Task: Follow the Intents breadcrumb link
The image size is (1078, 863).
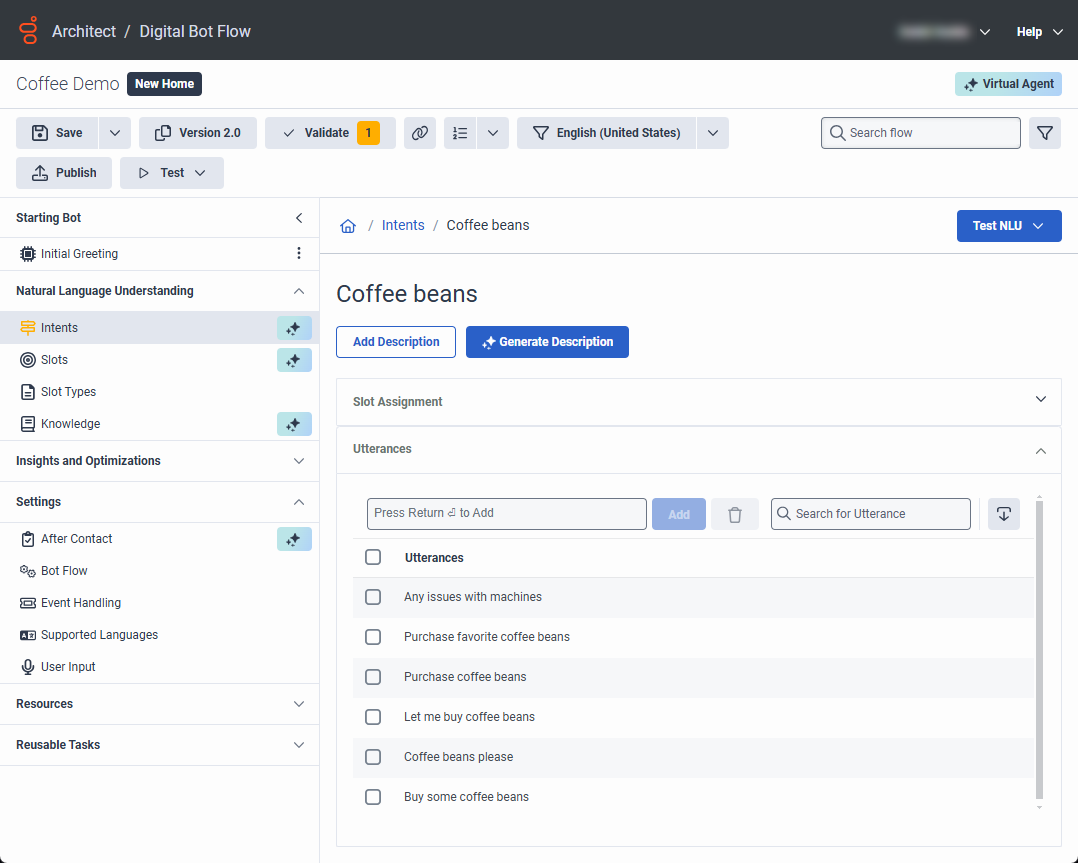Action: point(403,226)
